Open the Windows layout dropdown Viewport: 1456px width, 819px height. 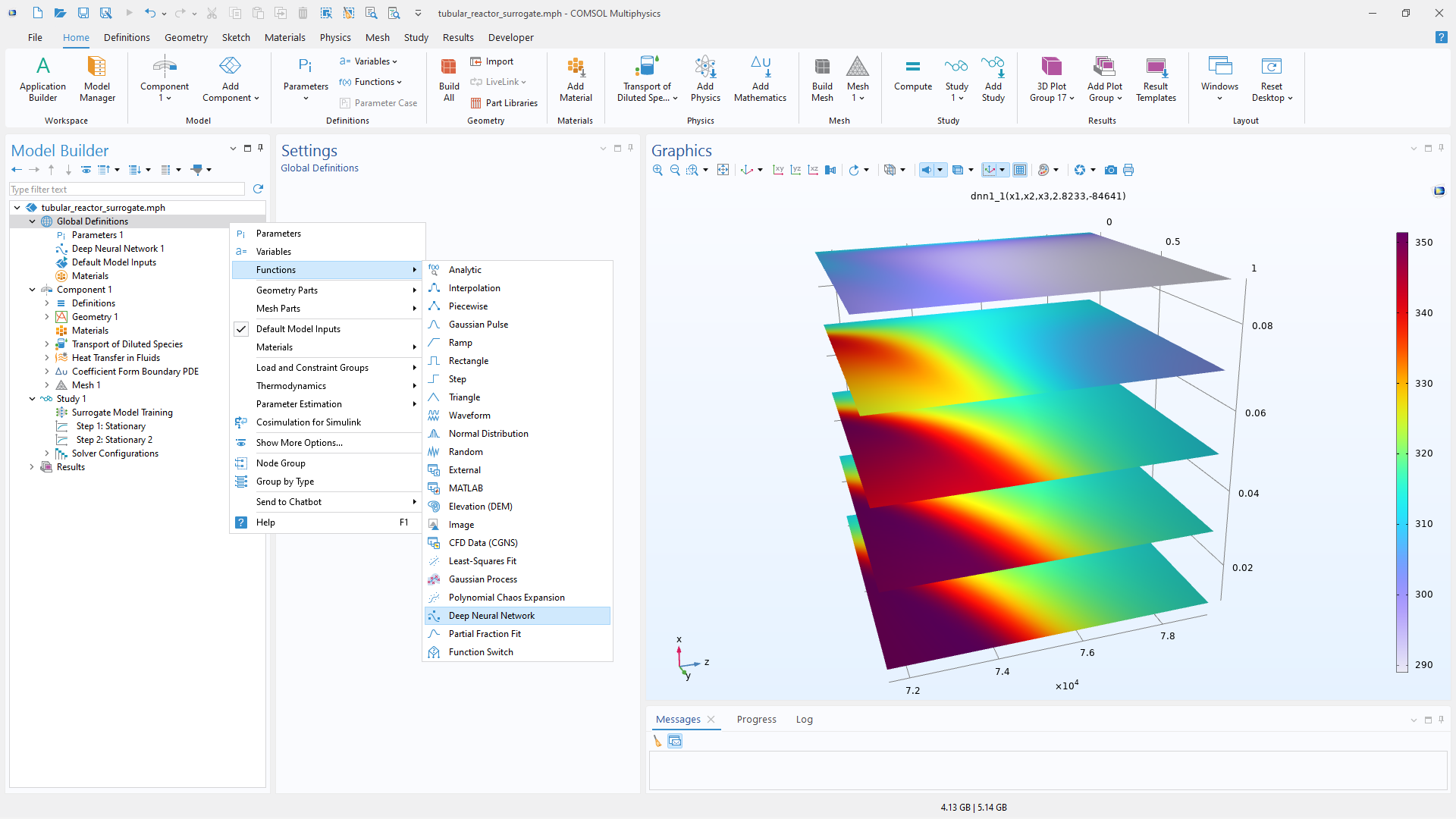click(1219, 78)
